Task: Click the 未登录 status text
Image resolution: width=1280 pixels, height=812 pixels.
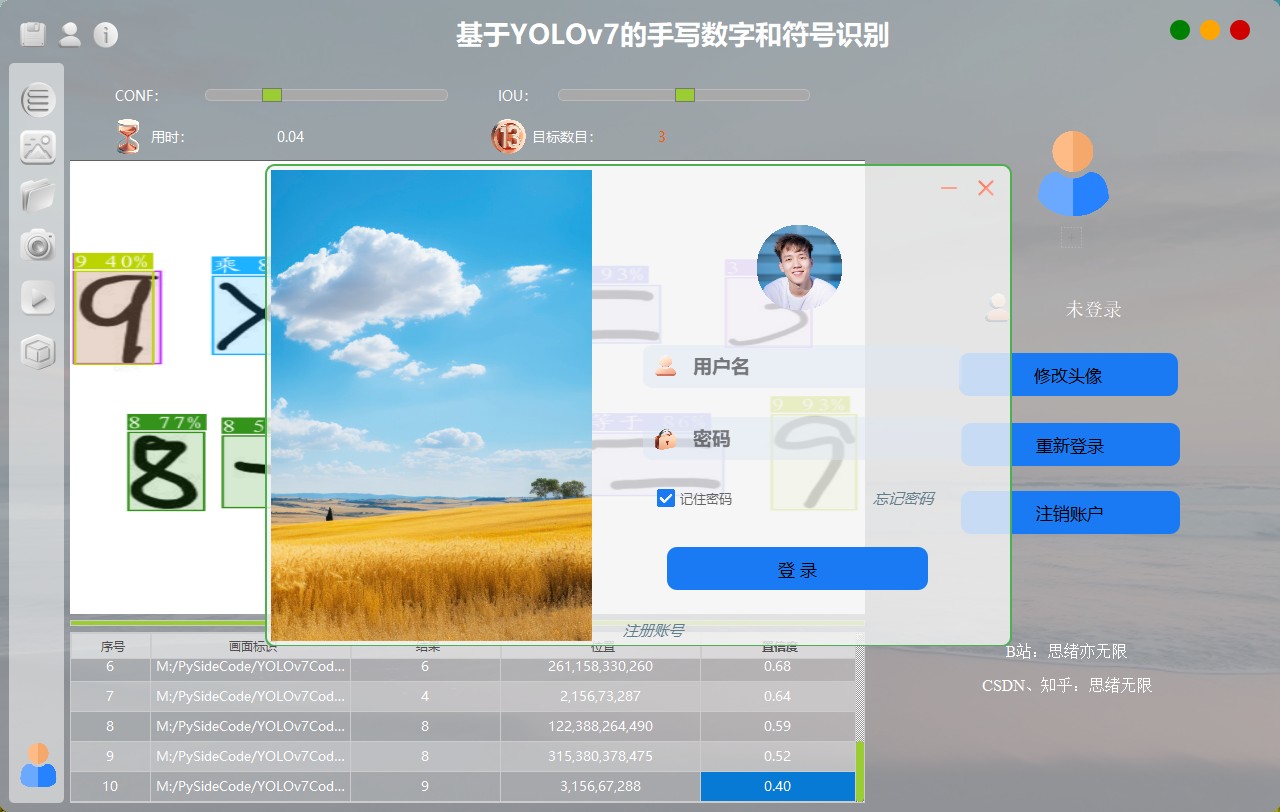Action: pos(1093,309)
